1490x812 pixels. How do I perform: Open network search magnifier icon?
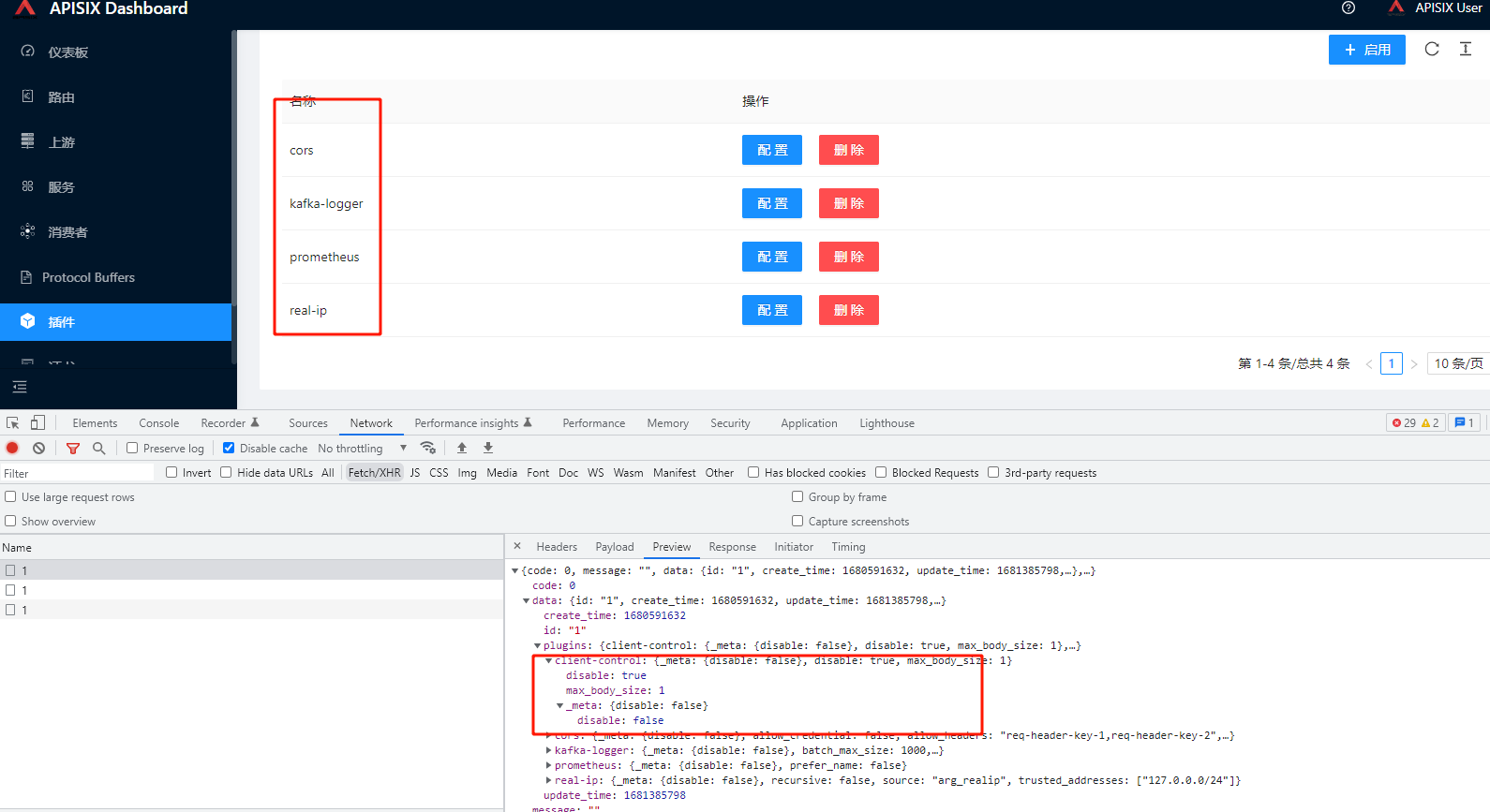point(98,449)
